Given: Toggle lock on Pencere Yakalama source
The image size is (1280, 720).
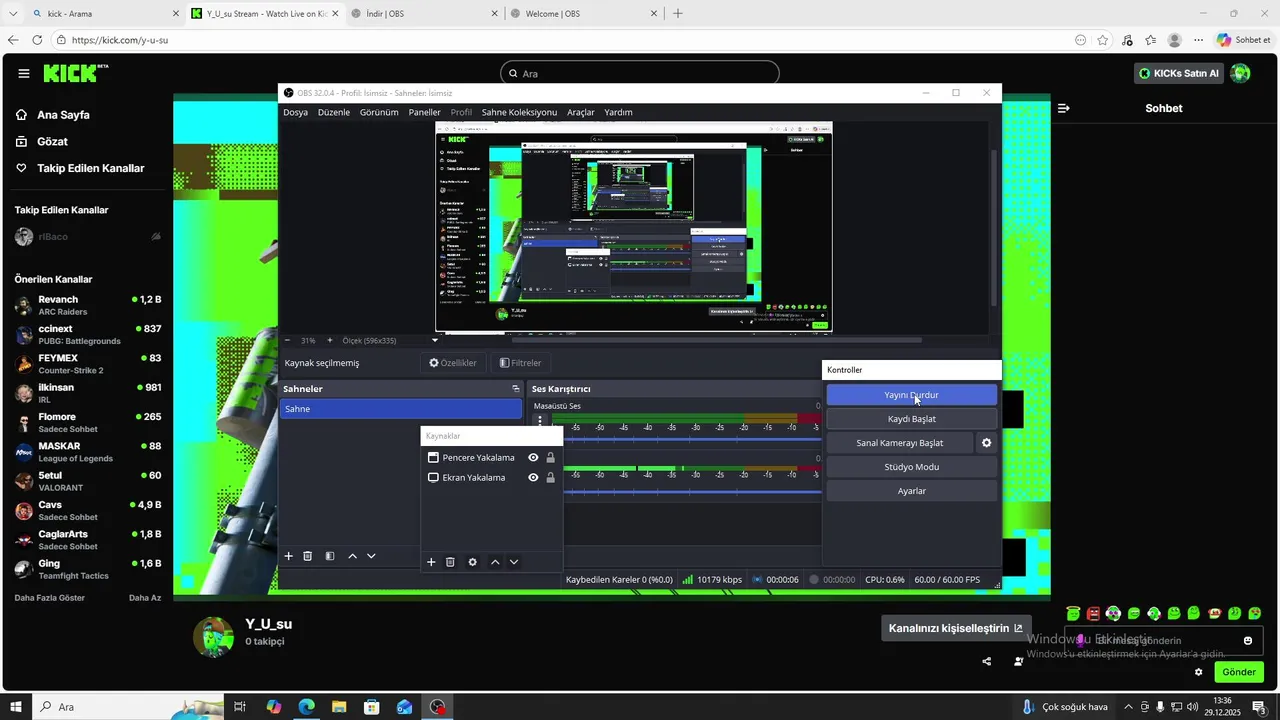Looking at the screenshot, I should pos(550,458).
